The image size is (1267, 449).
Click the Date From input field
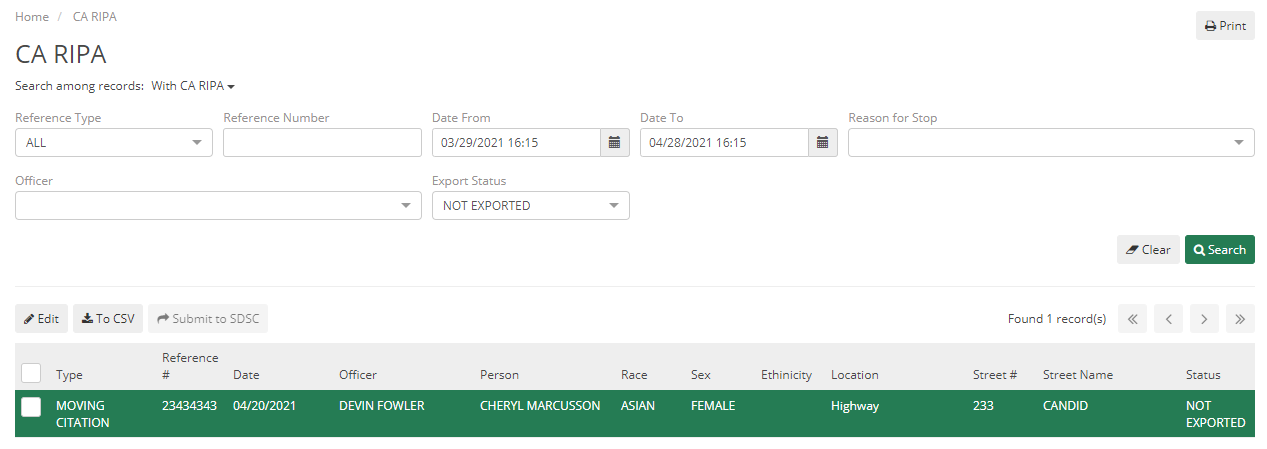click(516, 143)
